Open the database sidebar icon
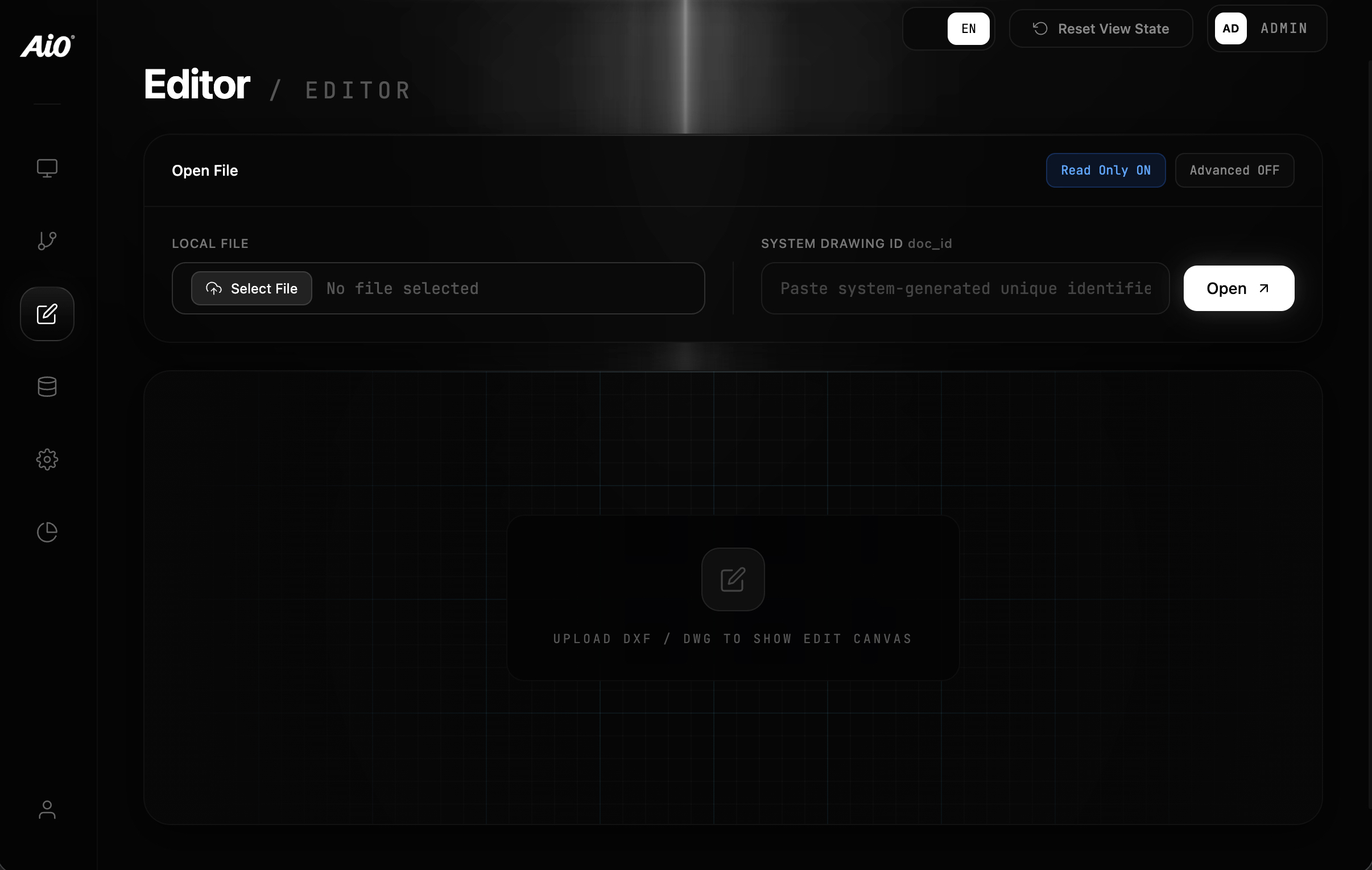 pos(47,387)
